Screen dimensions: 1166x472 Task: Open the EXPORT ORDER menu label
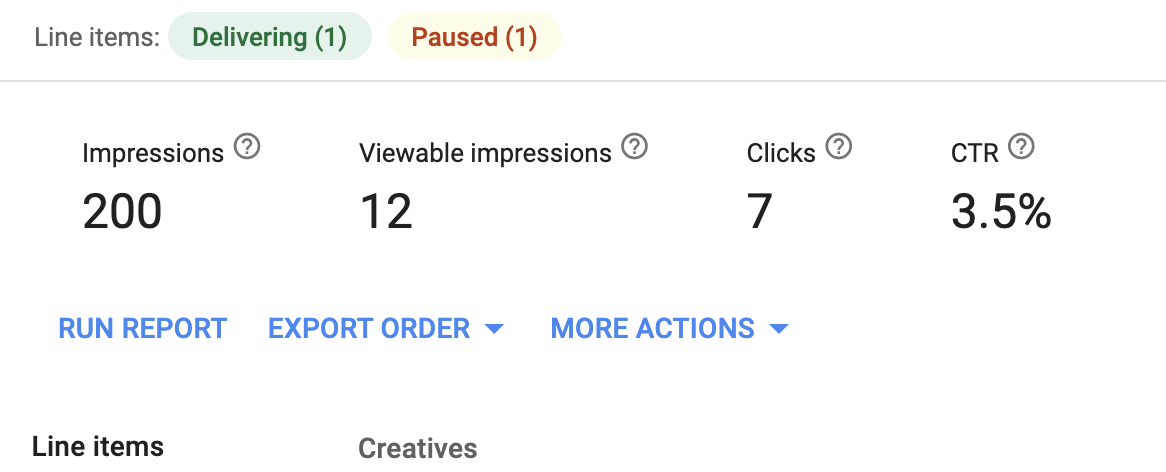pyautogui.click(x=369, y=329)
